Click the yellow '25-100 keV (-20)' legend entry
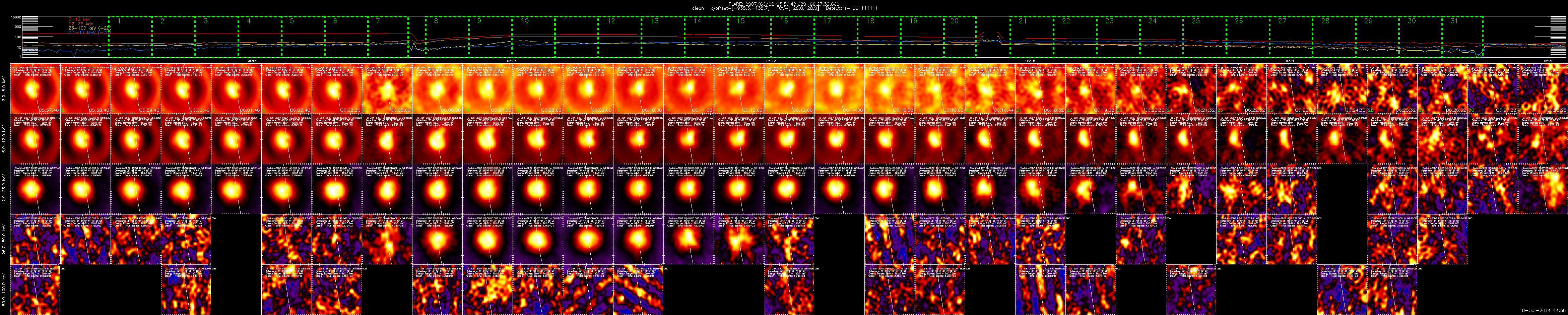The height and width of the screenshot is (315, 1568). pyautogui.click(x=89, y=28)
